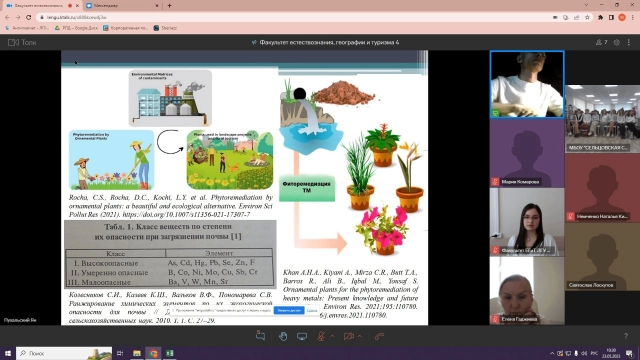The height and width of the screenshot is (360, 640).
Task: Select the first conference browser tab
Action: (x=42, y=6)
